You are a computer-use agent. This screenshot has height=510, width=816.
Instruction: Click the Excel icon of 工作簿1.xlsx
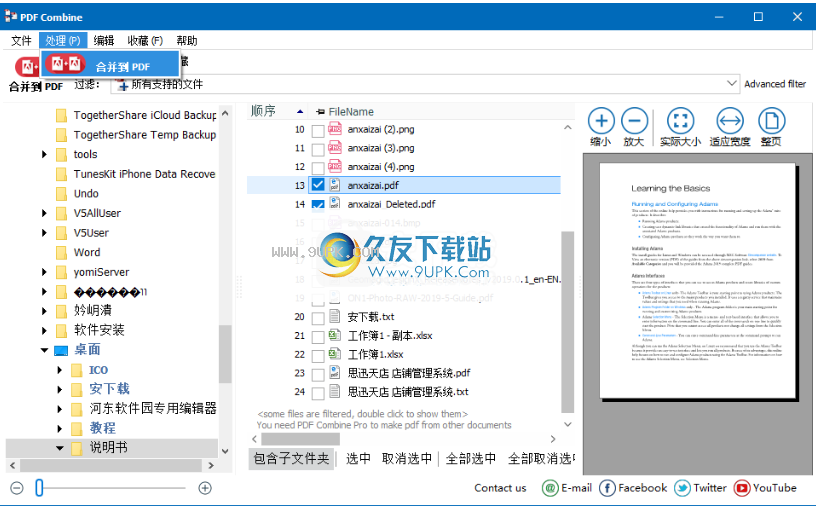[335, 354]
